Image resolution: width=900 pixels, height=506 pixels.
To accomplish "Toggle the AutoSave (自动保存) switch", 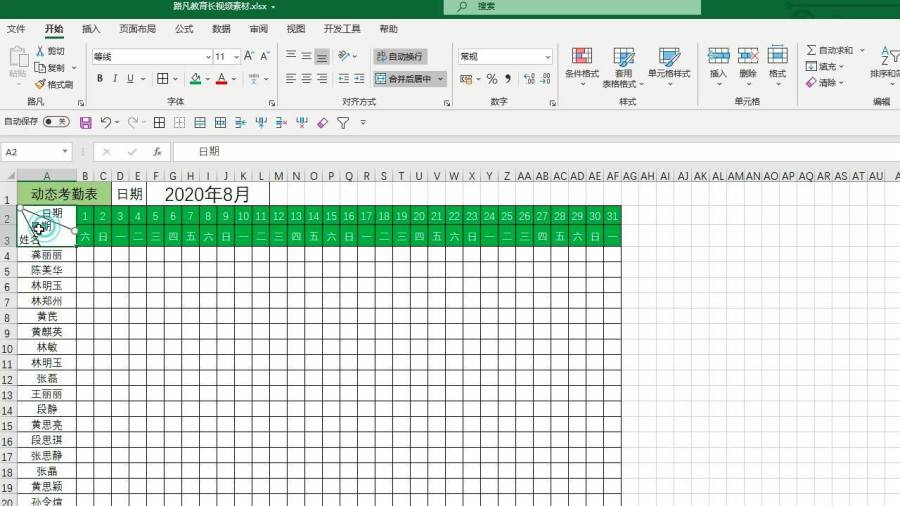I will coord(56,121).
